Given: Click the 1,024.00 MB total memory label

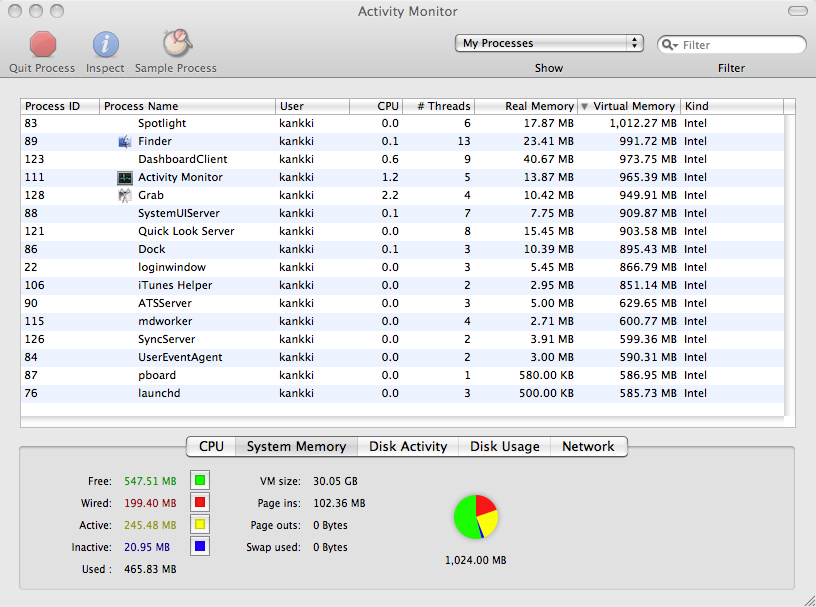Looking at the screenshot, I should (475, 560).
